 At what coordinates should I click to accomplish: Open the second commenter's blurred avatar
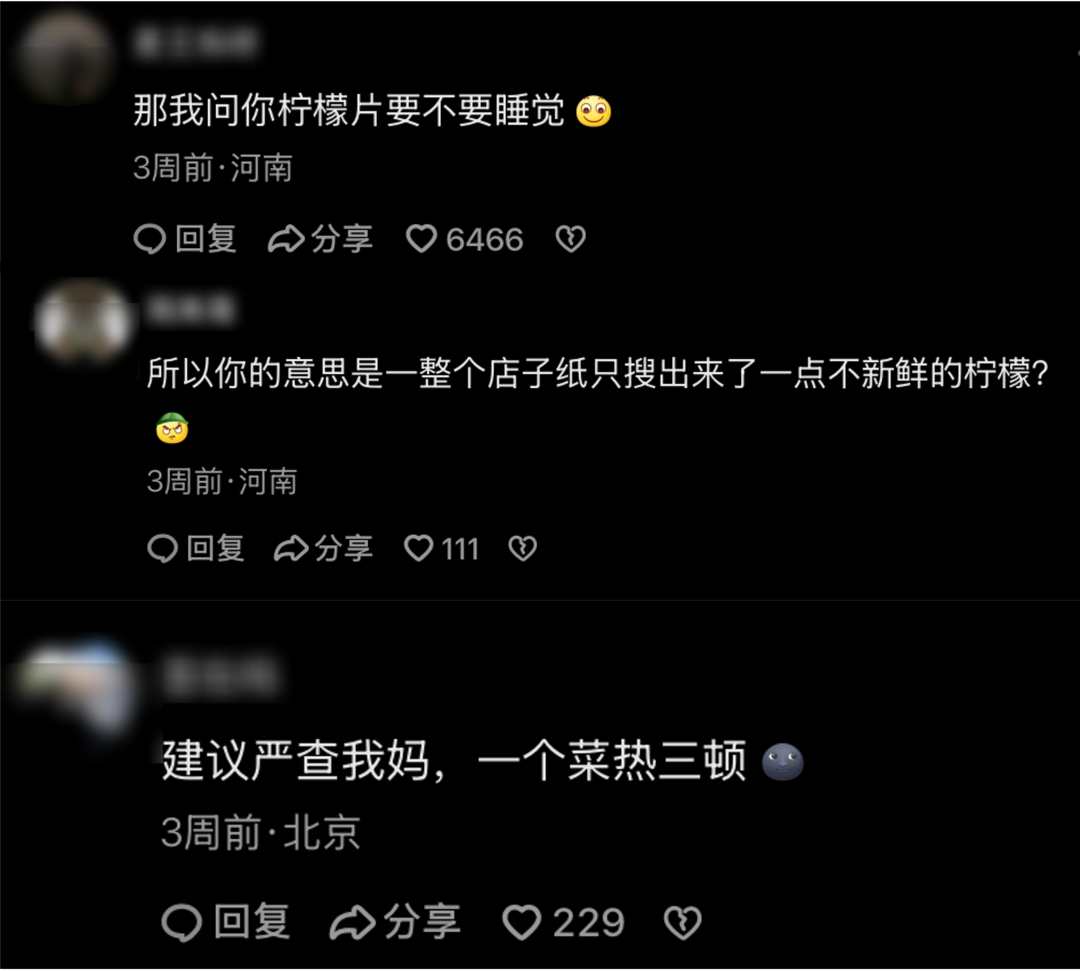pos(83,322)
